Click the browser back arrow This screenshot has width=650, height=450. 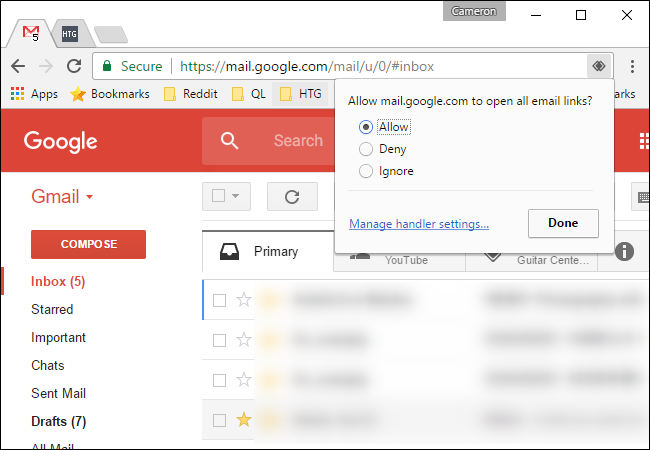coord(18,66)
